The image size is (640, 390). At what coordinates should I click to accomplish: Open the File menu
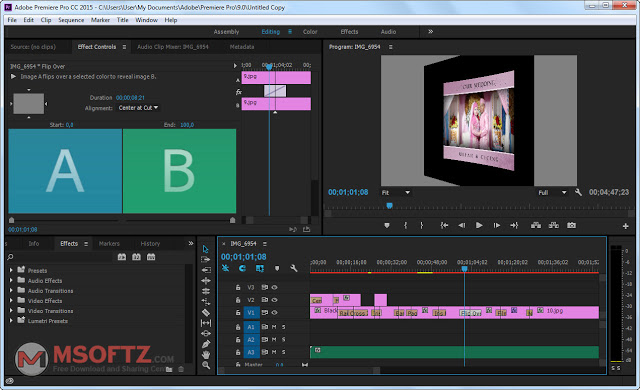pyautogui.click(x=12, y=20)
